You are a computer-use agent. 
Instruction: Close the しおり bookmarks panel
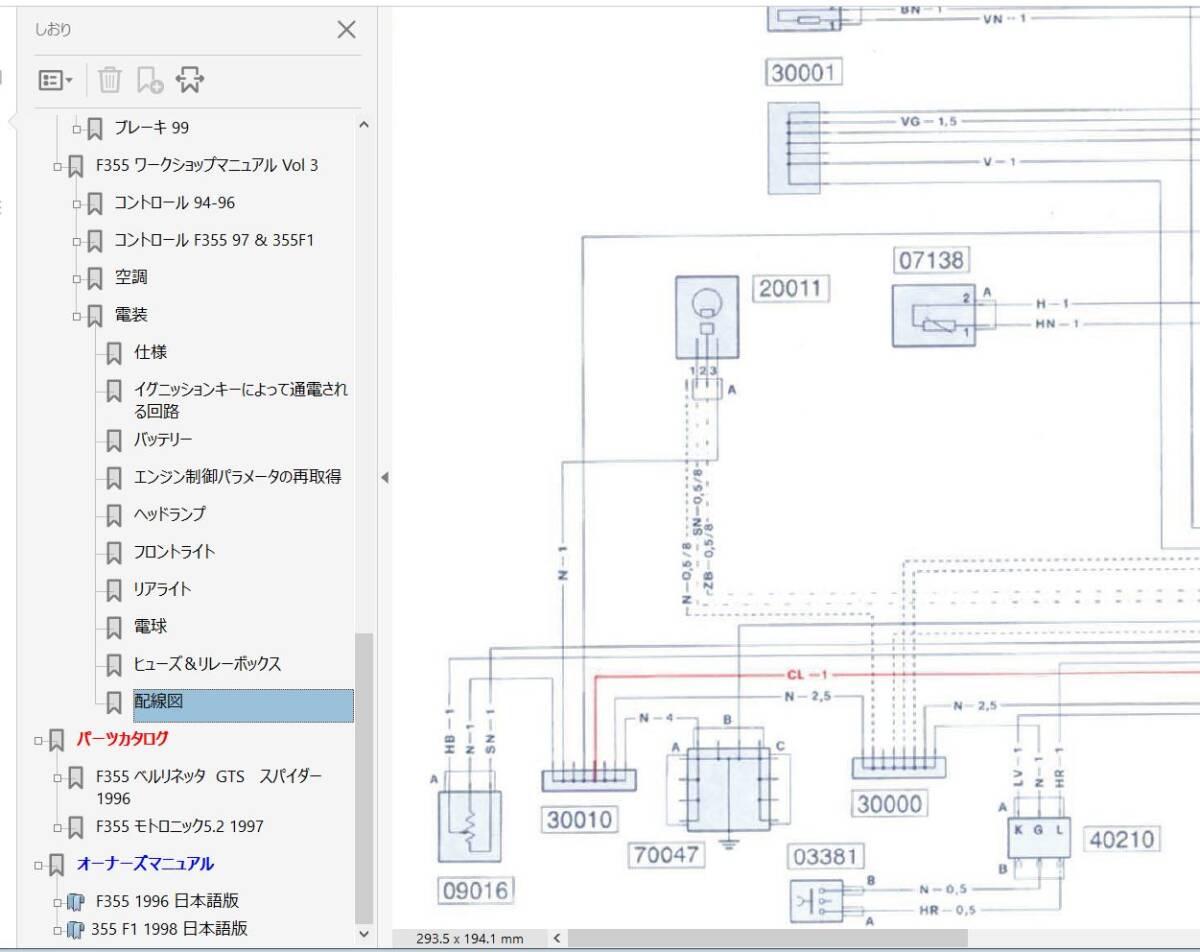coord(346,30)
